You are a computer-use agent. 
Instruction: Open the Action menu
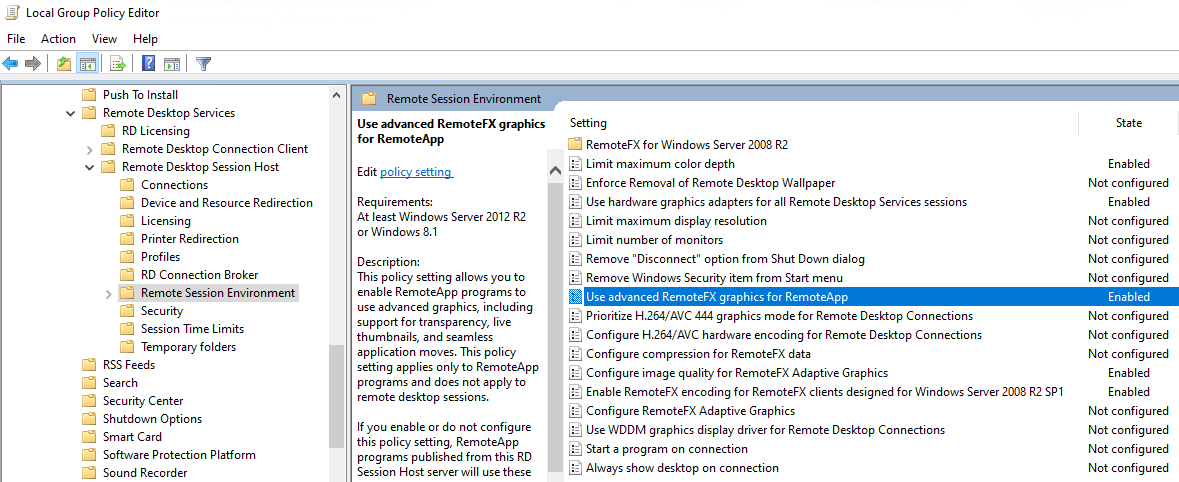(58, 38)
